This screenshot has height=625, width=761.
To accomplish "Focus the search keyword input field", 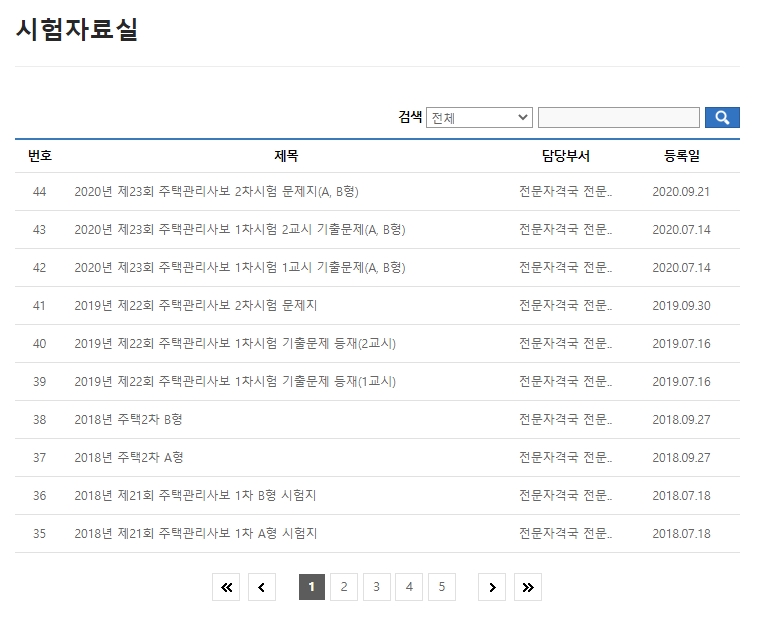I will pyautogui.click(x=619, y=117).
